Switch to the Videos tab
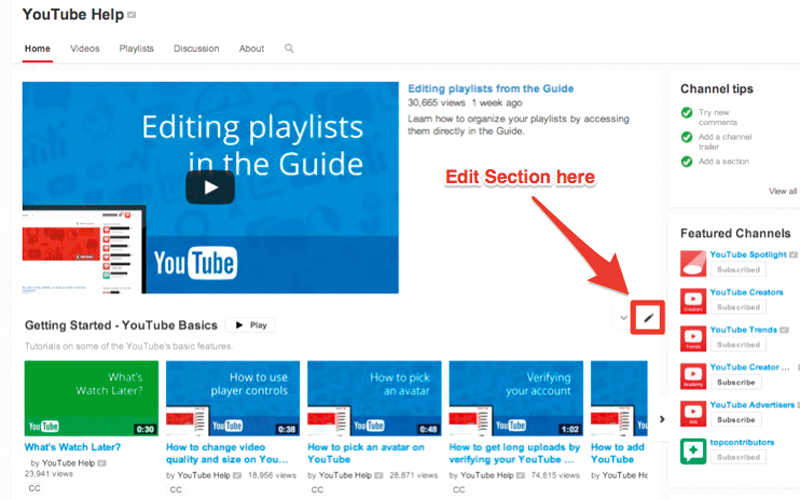Viewport: 800px width, 500px height. tap(84, 48)
